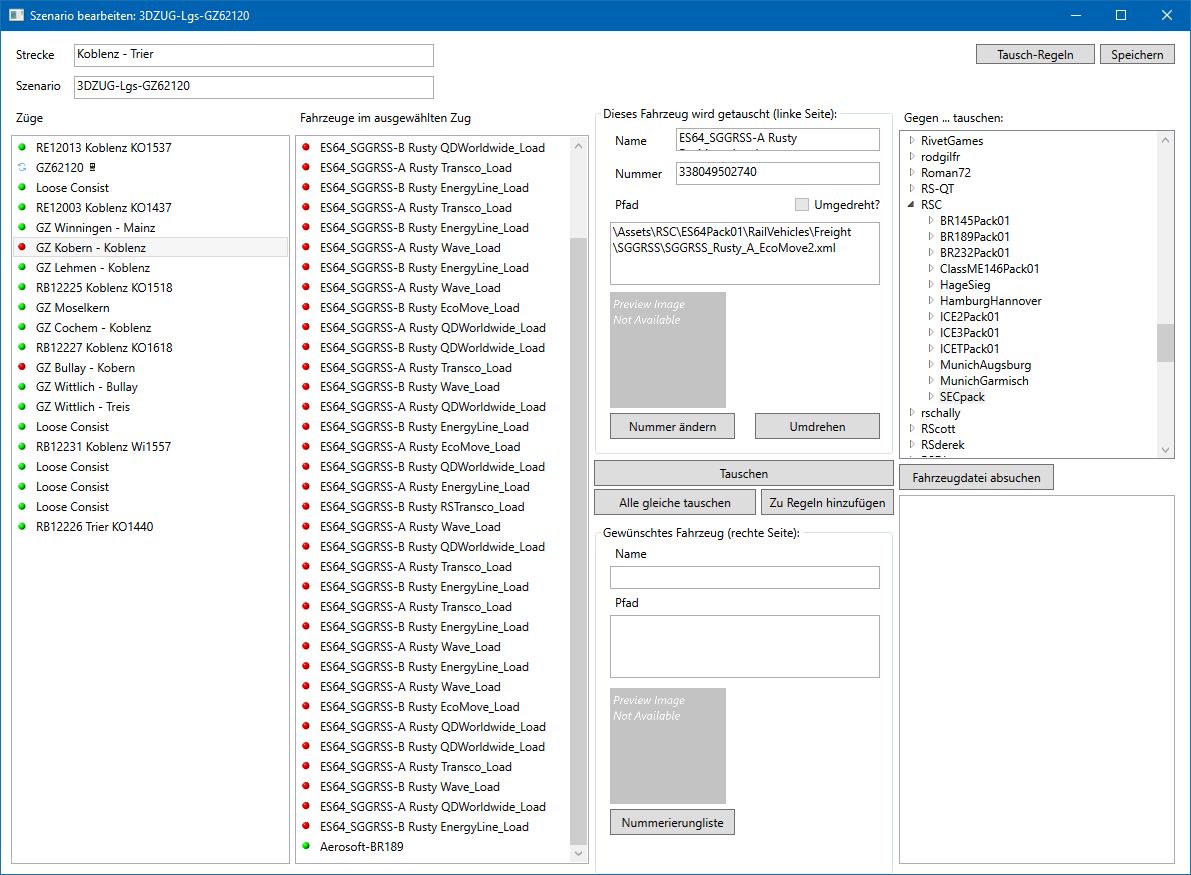Screen dimensions: 1191x875
Task: Collapse the RSC tree folder
Action: 910,205
